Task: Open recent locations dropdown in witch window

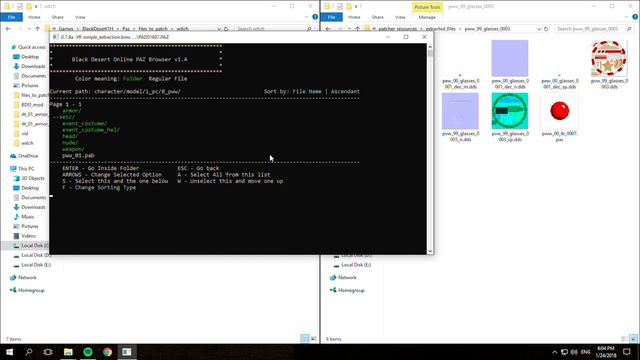Action: (x=29, y=29)
